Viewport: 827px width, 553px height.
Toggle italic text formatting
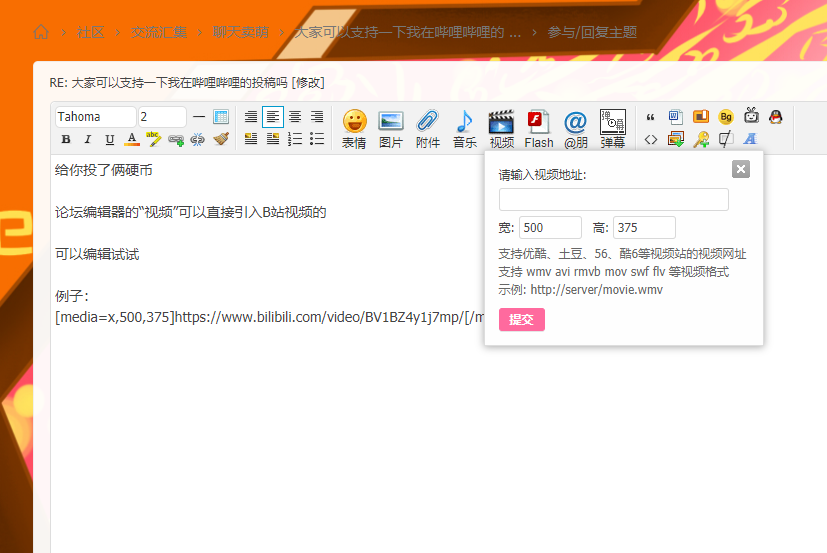click(x=87, y=139)
